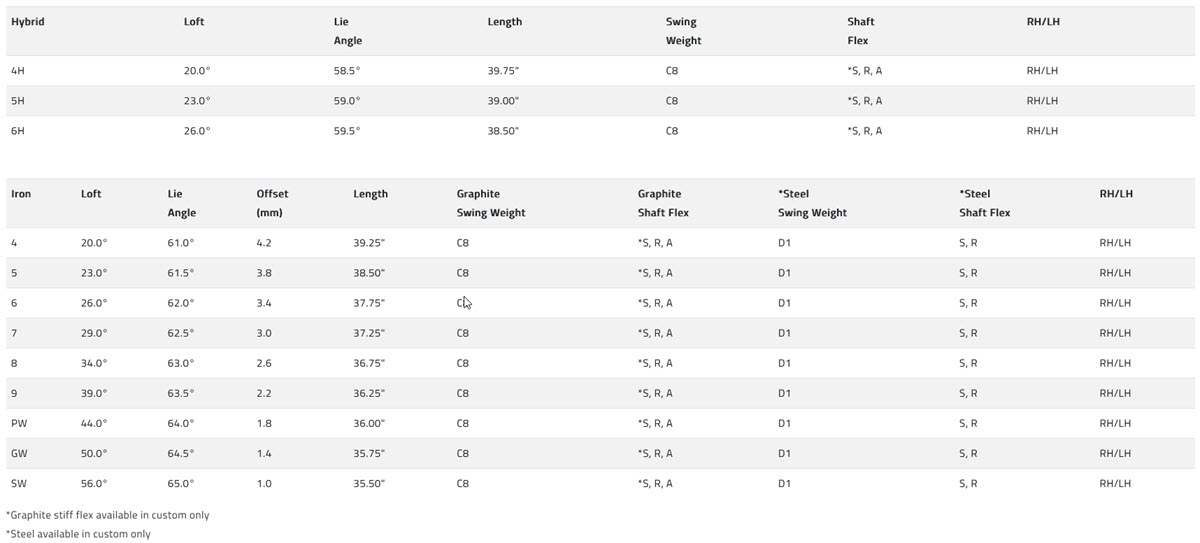
Task: Click the graphite stiff flex footnote text
Action: coord(108,515)
